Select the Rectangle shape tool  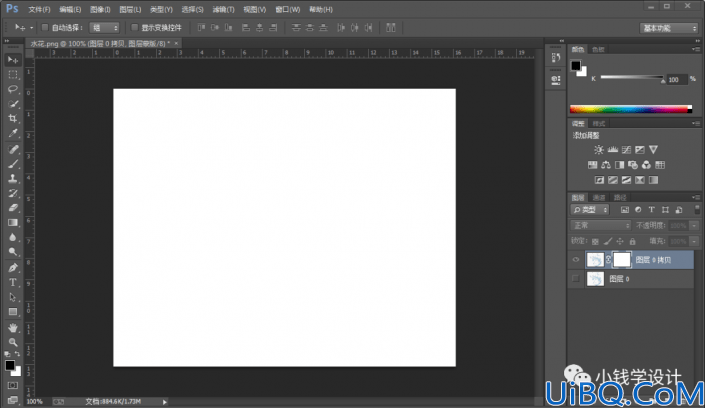(13, 312)
